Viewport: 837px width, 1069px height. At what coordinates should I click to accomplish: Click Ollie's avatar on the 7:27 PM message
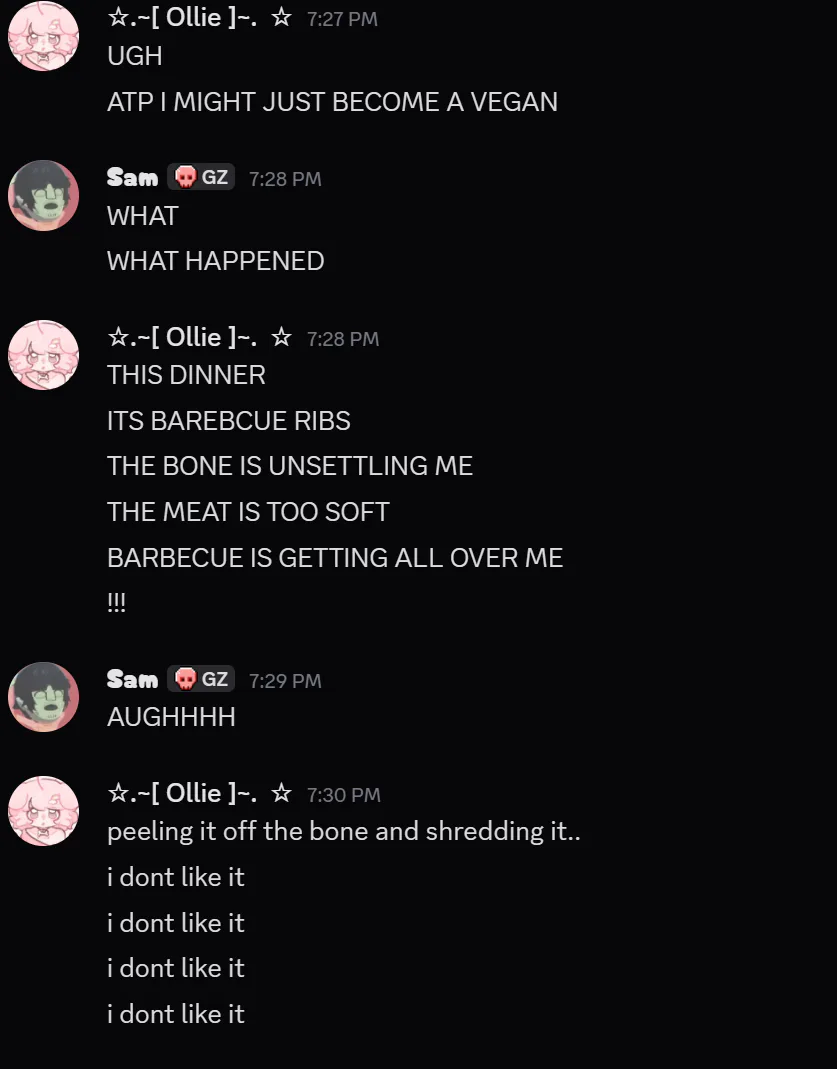pyautogui.click(x=43, y=36)
